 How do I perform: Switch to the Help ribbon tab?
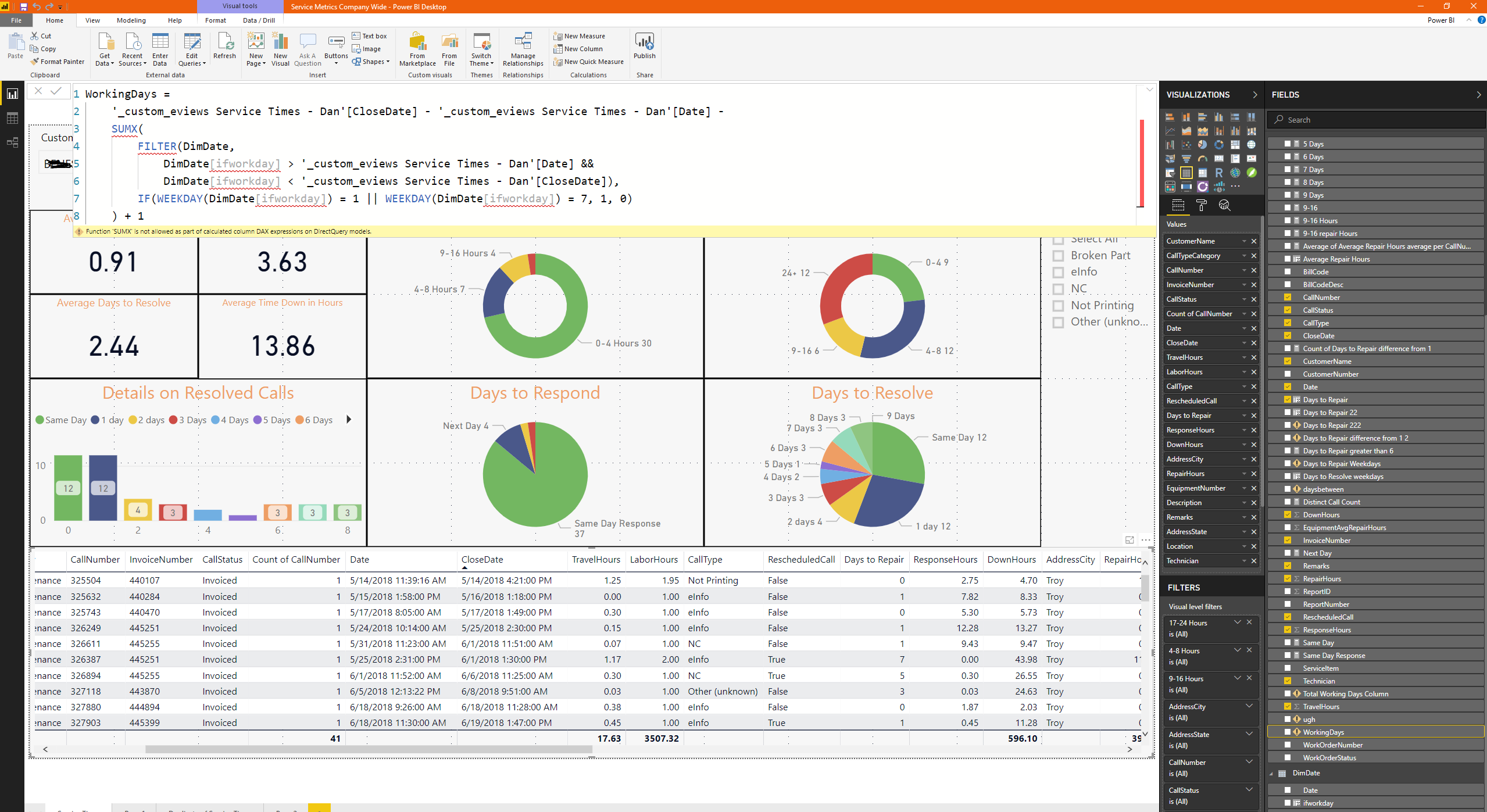pyautogui.click(x=175, y=20)
